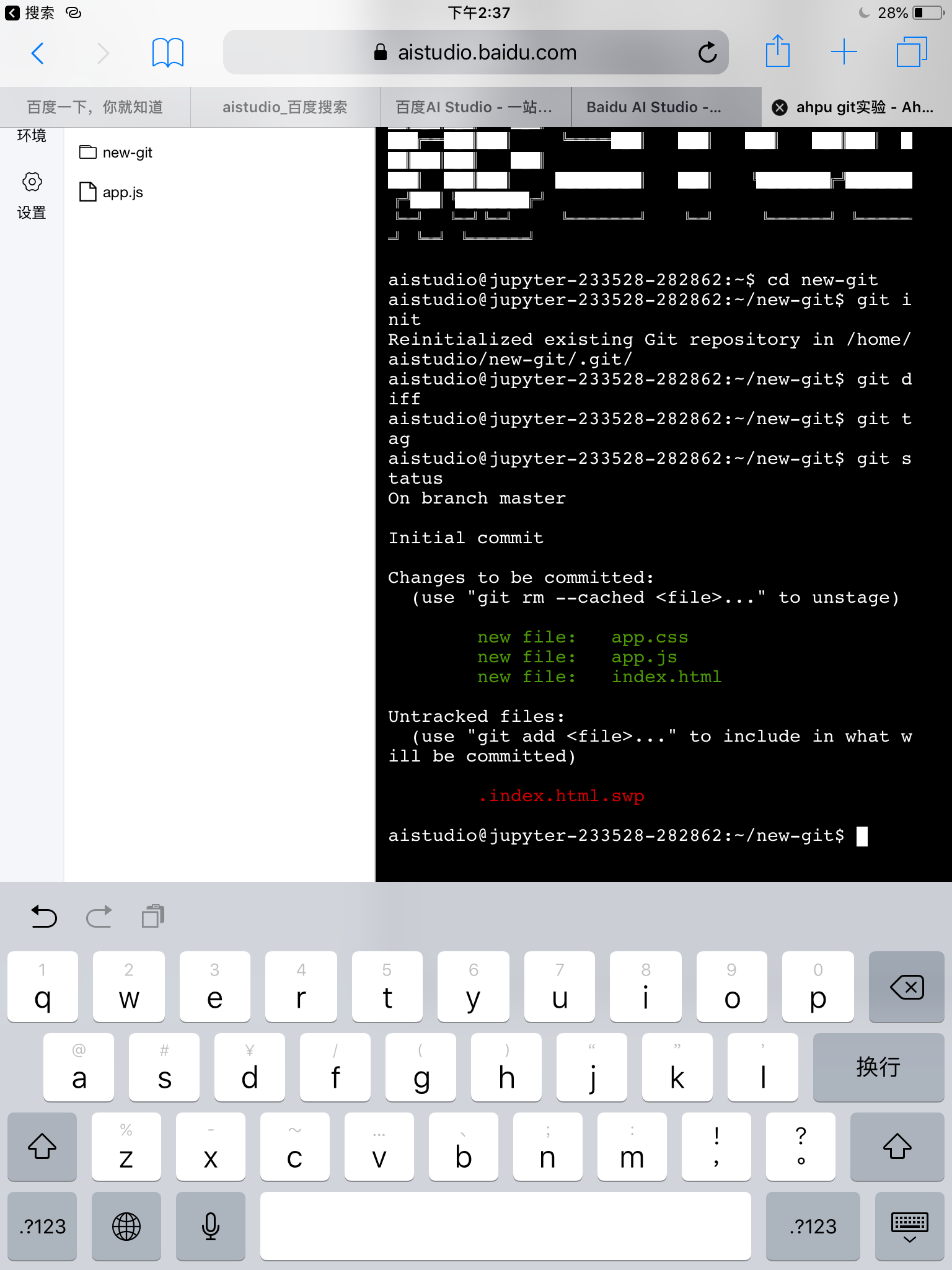Viewport: 952px width, 1270px height.
Task: Tap the battery indicator in status bar
Action: (927, 12)
